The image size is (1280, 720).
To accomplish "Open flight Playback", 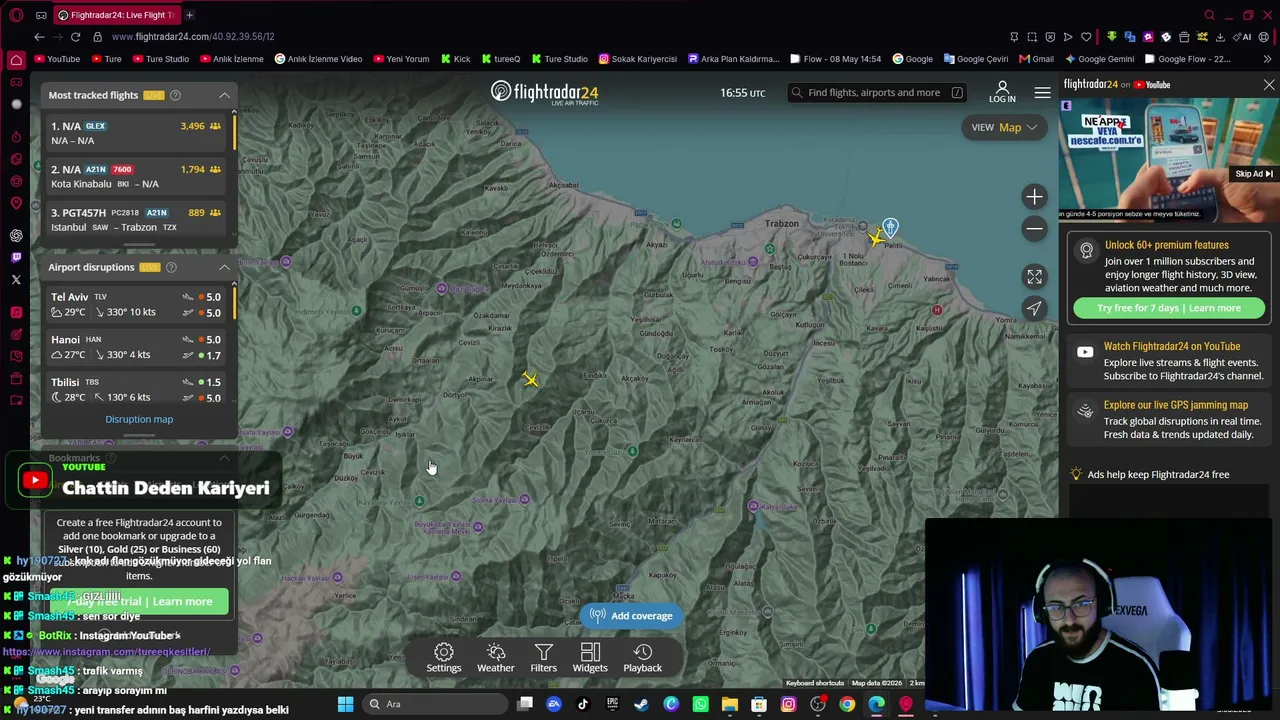I will coord(643,658).
